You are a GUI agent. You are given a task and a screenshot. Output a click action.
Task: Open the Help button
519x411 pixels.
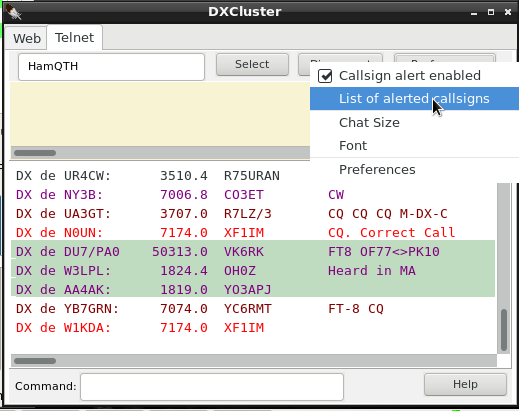465,384
